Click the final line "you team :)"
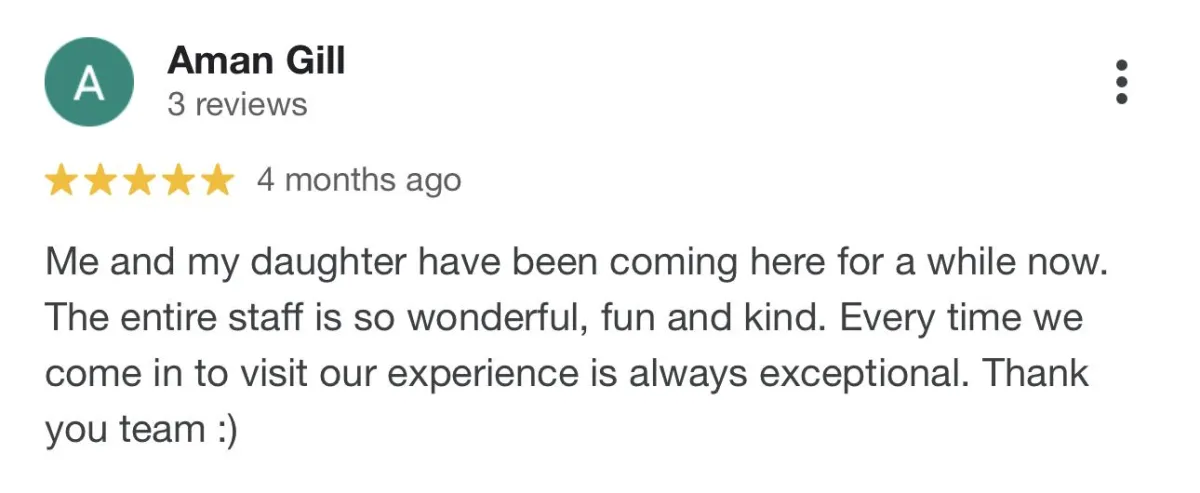1200x493 pixels. tap(141, 431)
